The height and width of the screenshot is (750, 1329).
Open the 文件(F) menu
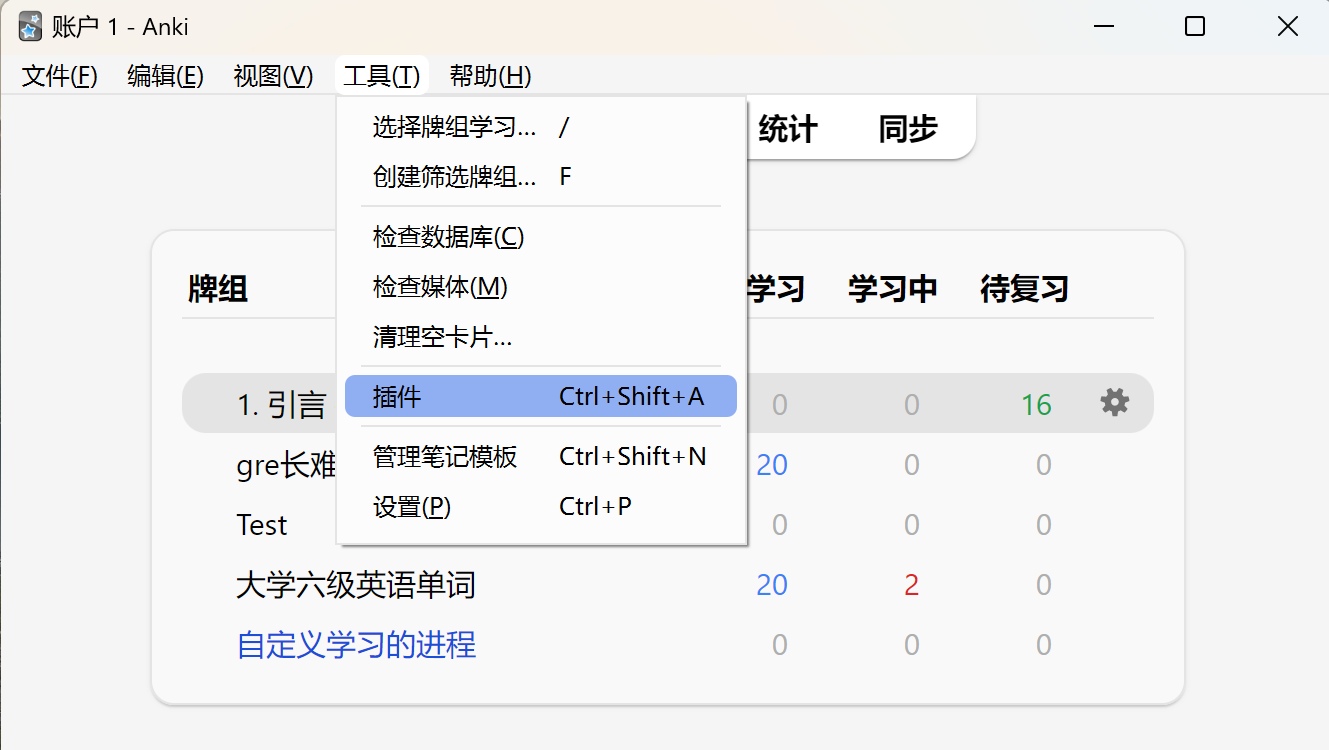[x=60, y=76]
